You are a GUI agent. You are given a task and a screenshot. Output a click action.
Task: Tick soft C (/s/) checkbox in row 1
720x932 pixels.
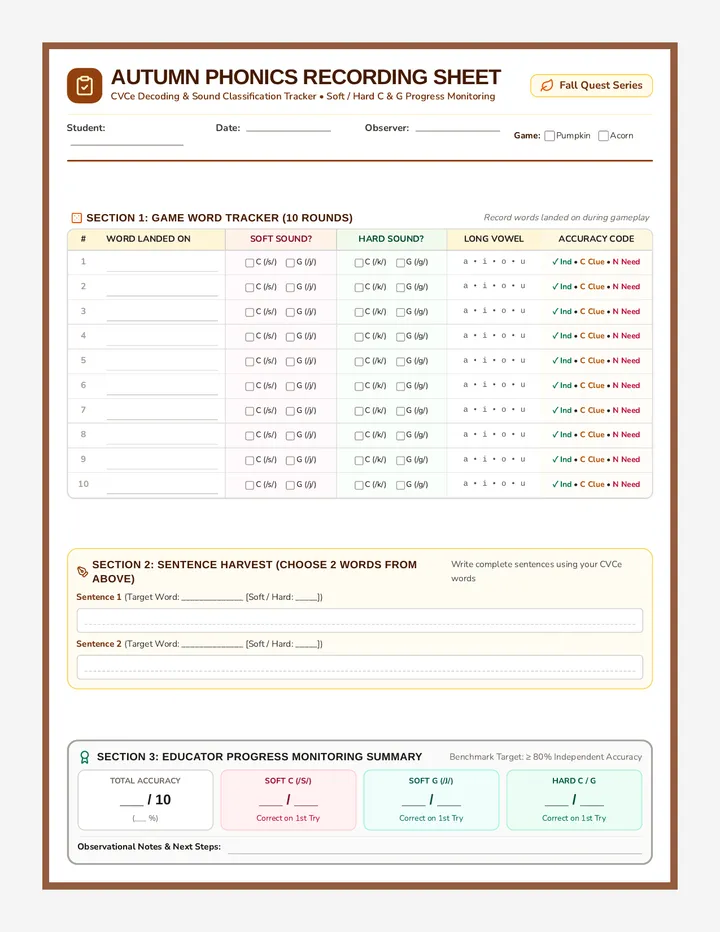[x=250, y=263]
